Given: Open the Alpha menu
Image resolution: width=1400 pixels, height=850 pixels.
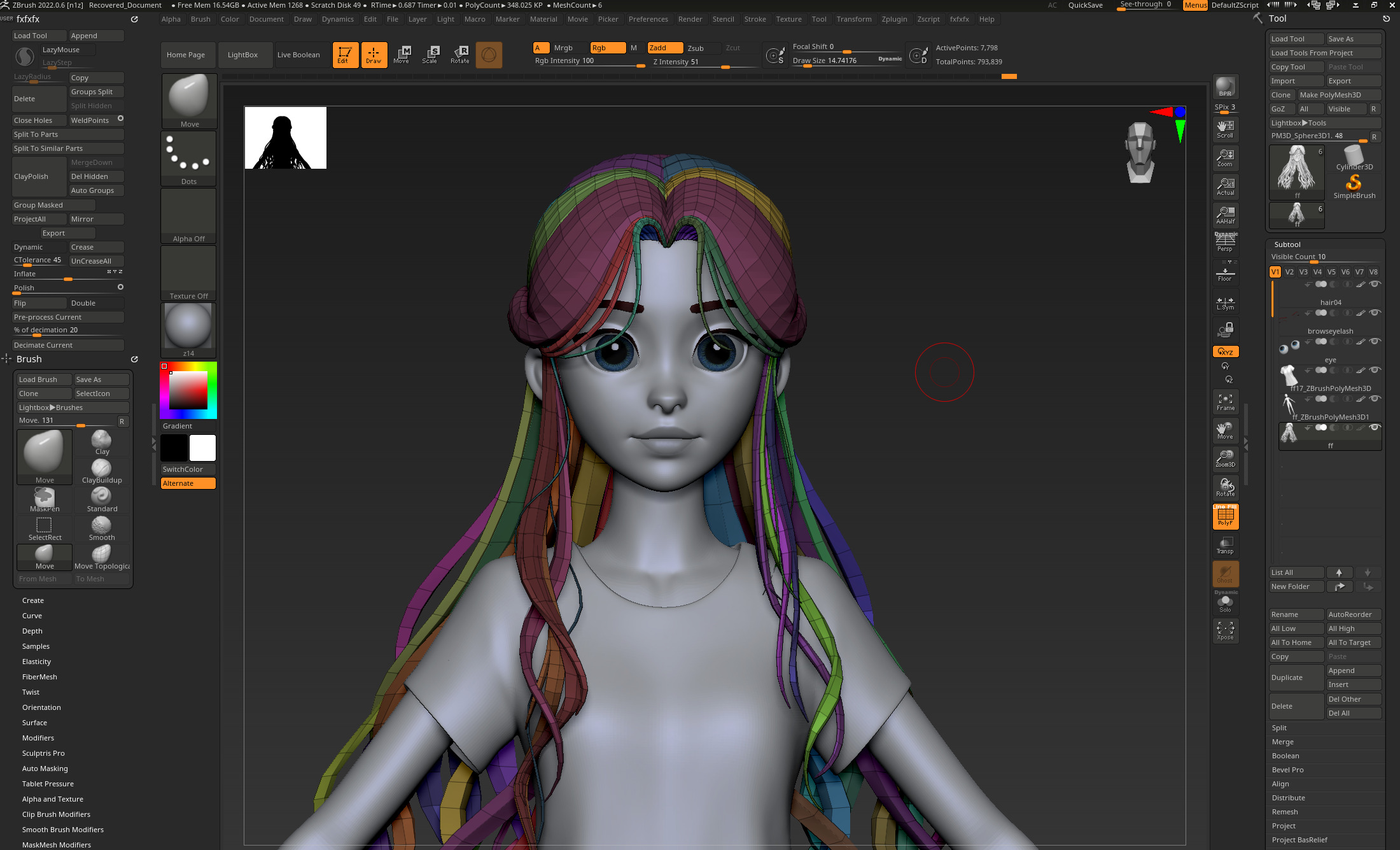Looking at the screenshot, I should (x=171, y=19).
